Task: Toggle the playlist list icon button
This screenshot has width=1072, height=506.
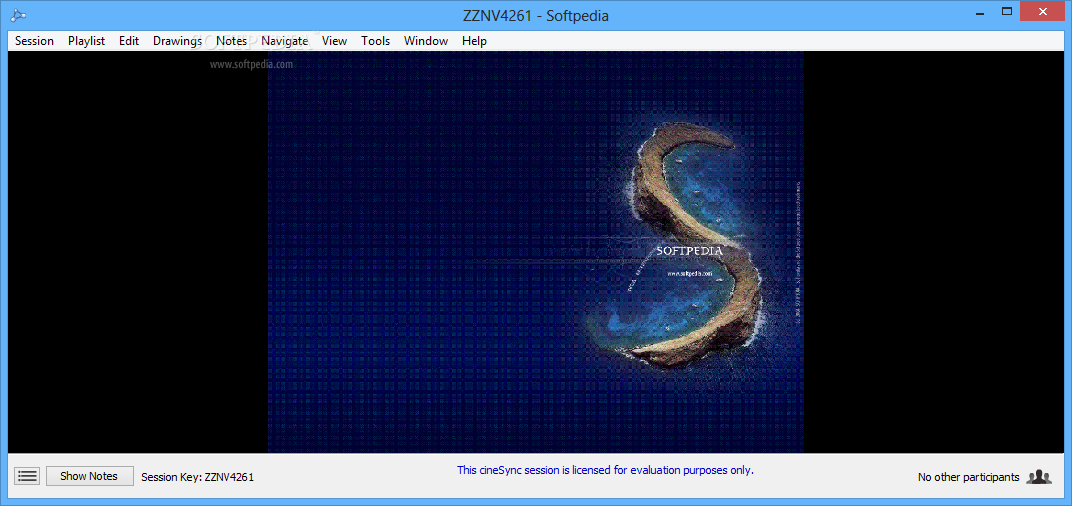Action: pyautogui.click(x=27, y=476)
